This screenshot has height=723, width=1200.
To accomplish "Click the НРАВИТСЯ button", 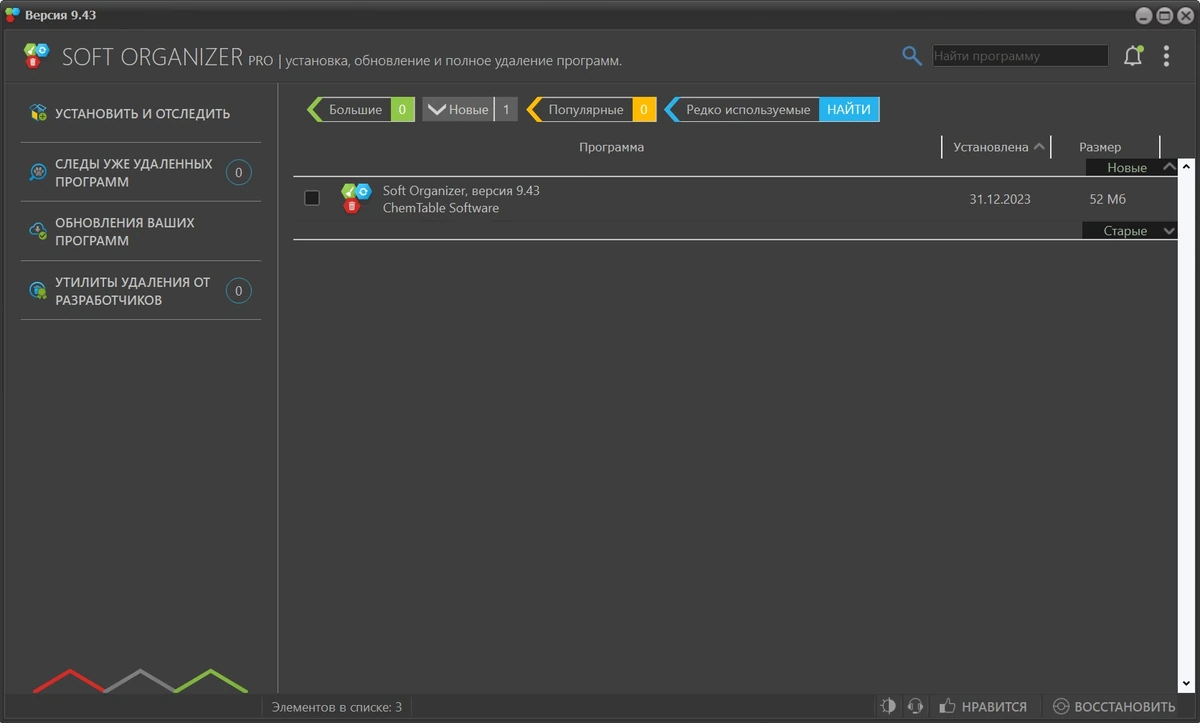I will pyautogui.click(x=983, y=707).
